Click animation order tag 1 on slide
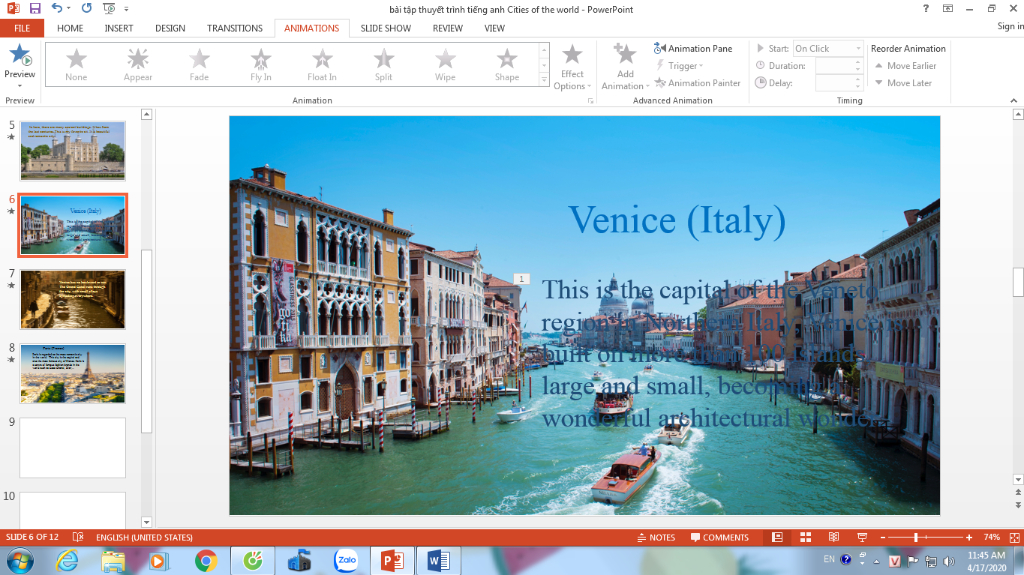This screenshot has width=1024, height=575. [x=521, y=279]
